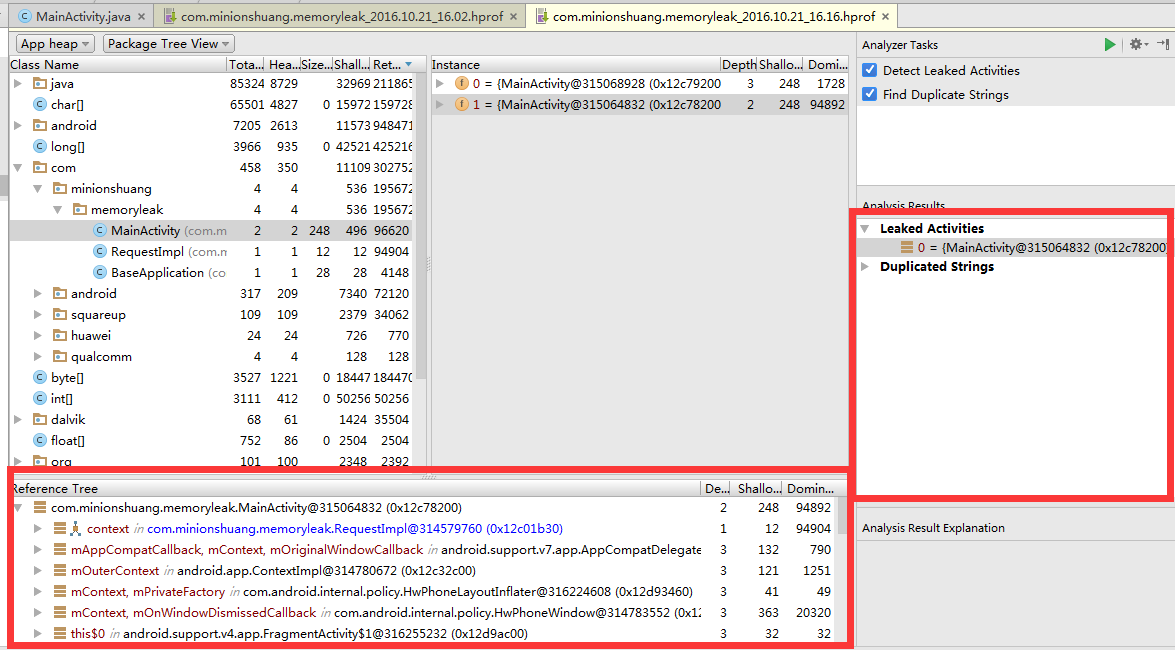Collapse the com package node
The height and width of the screenshot is (650, 1175).
[19, 168]
